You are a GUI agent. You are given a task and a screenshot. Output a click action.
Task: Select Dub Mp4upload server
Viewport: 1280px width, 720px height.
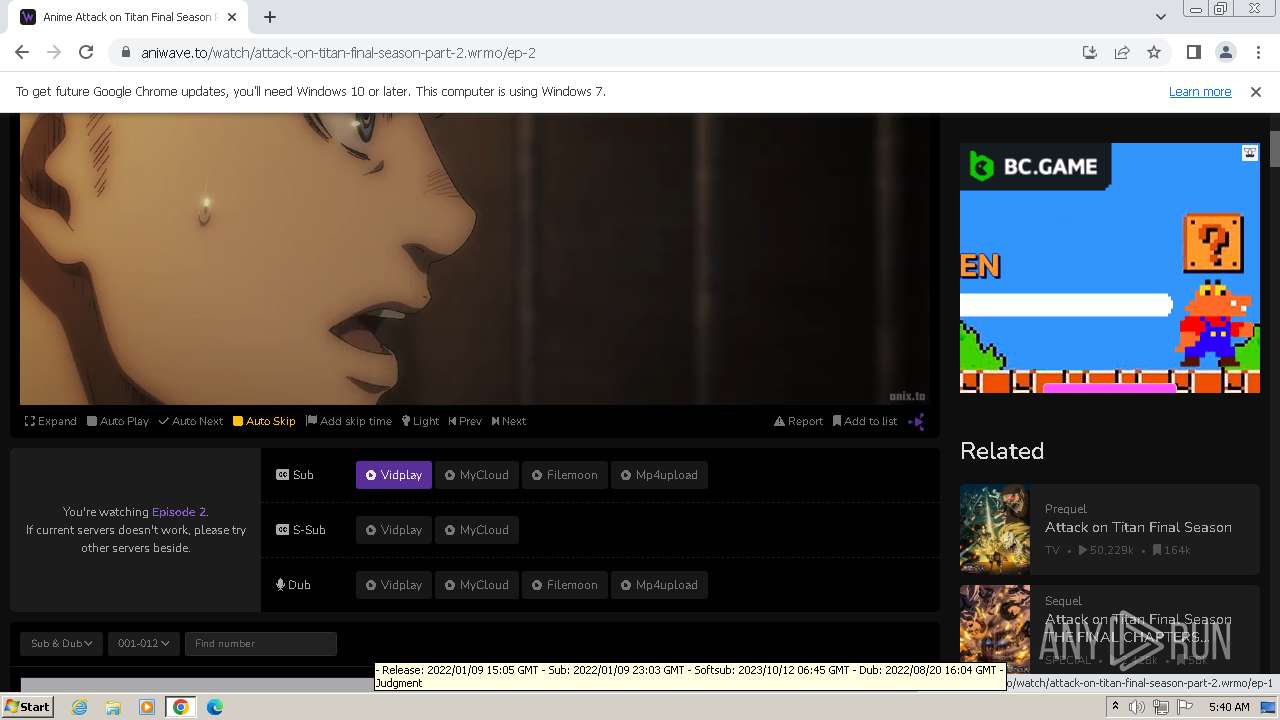coord(659,585)
